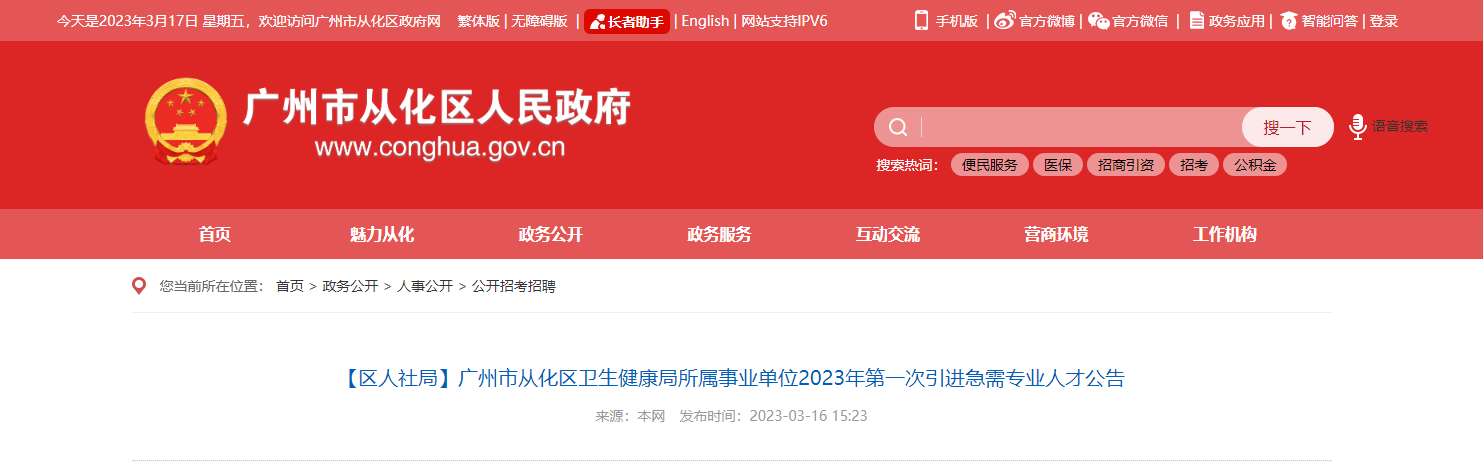Open the official Weibo icon
Screen dimensions: 1483x462
tap(1004, 20)
